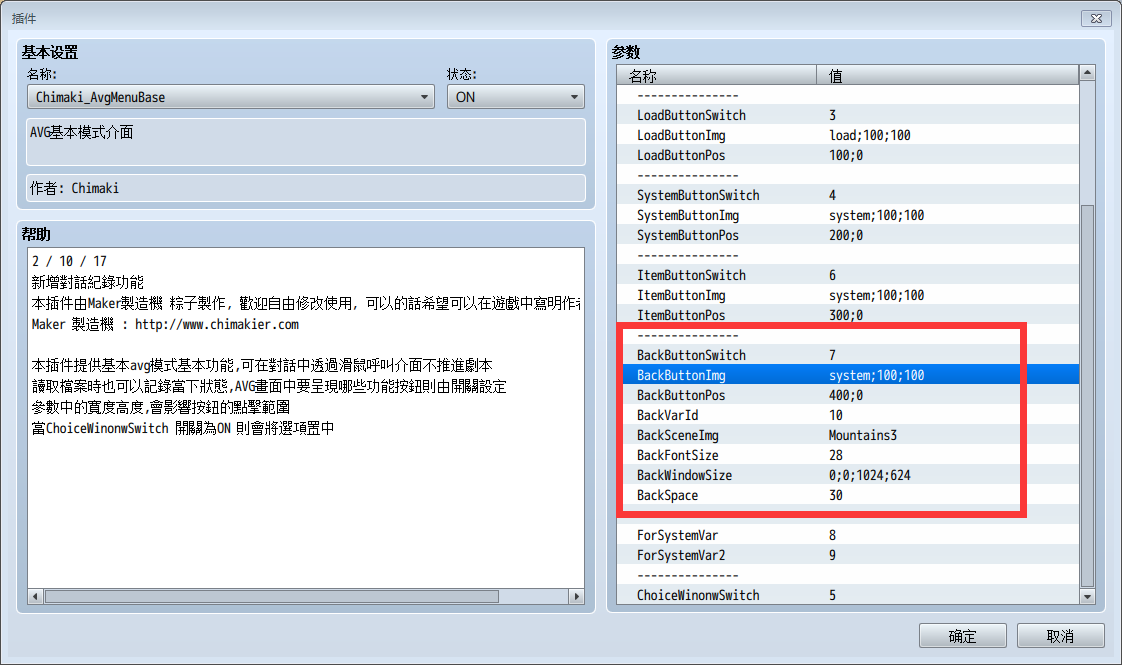The height and width of the screenshot is (665, 1122).
Task: Select the highlighted BackButtonImg parameter row
Action: (848, 375)
